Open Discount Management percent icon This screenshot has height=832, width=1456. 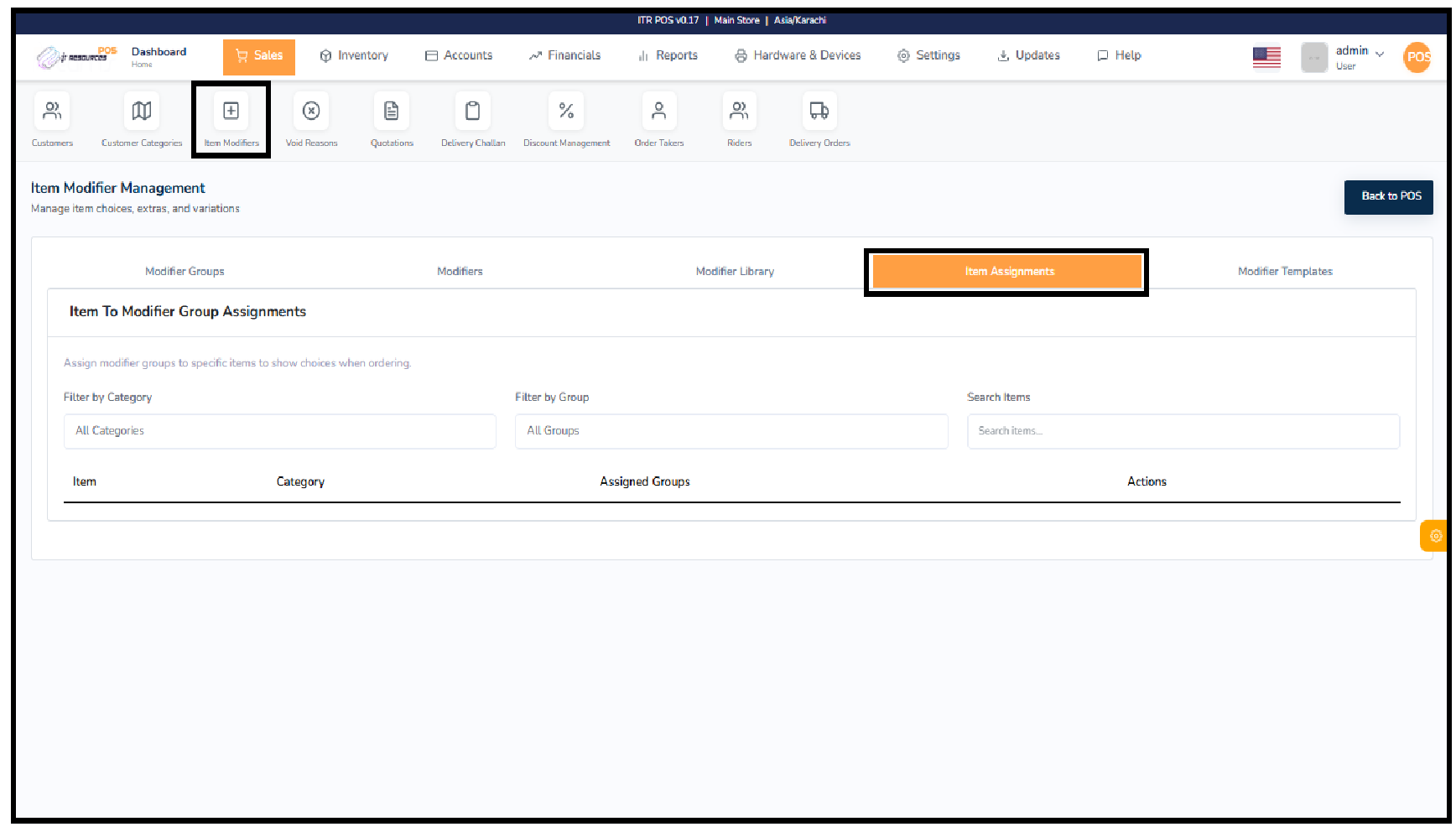coord(566,112)
